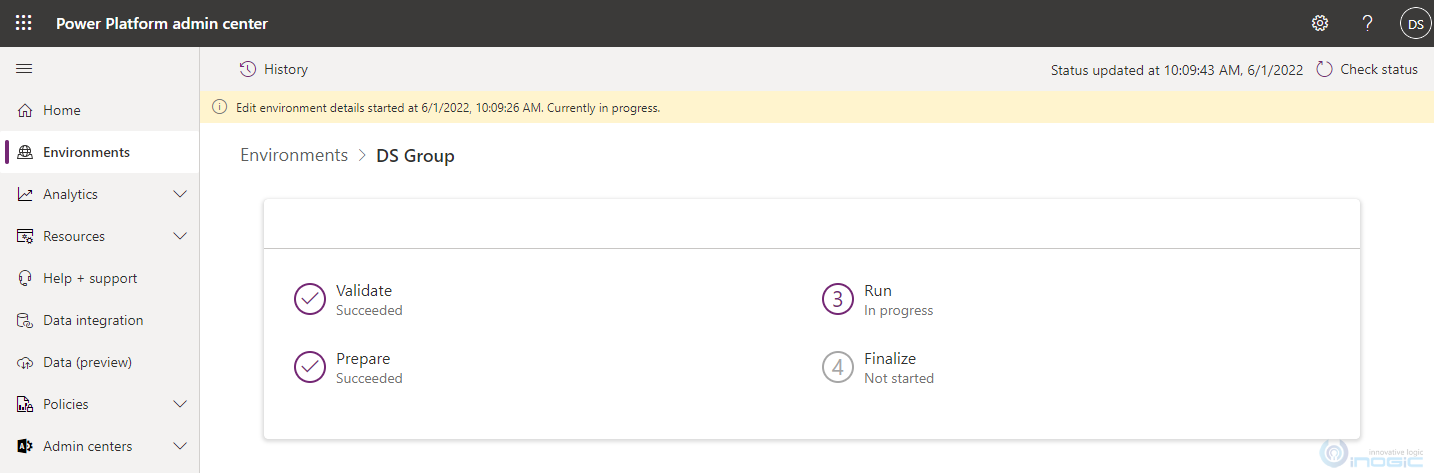Click the Check status refresh icon
1434x473 pixels.
coord(1324,69)
